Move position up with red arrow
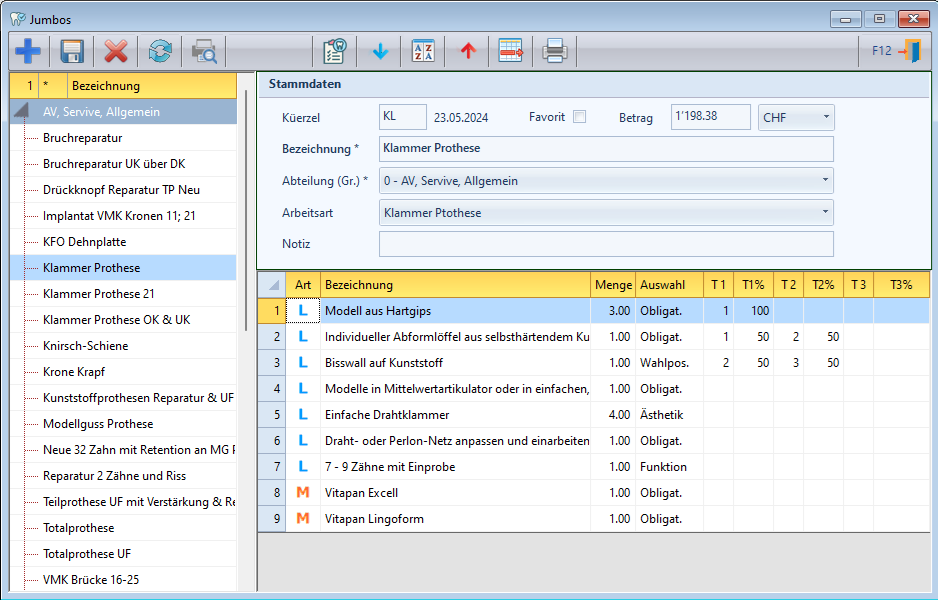Screen dimensions: 938x600 point(467,51)
